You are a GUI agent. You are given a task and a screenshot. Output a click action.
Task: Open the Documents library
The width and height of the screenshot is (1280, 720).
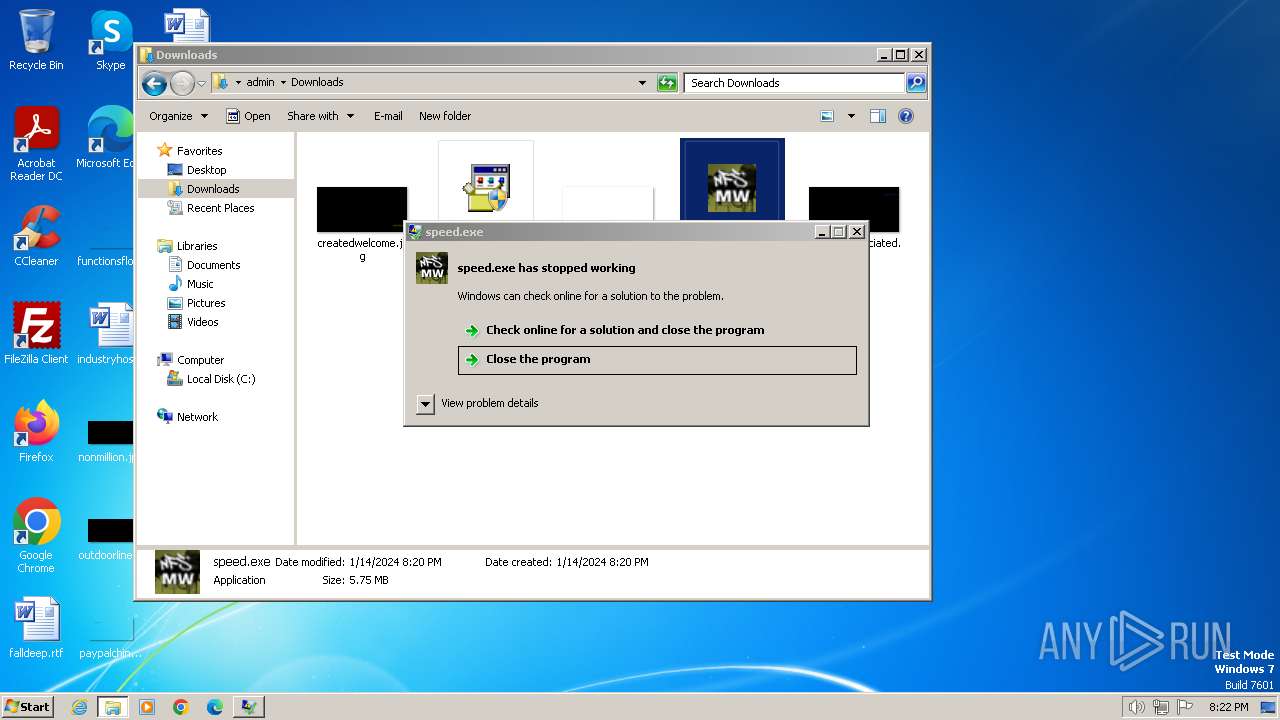pos(213,265)
